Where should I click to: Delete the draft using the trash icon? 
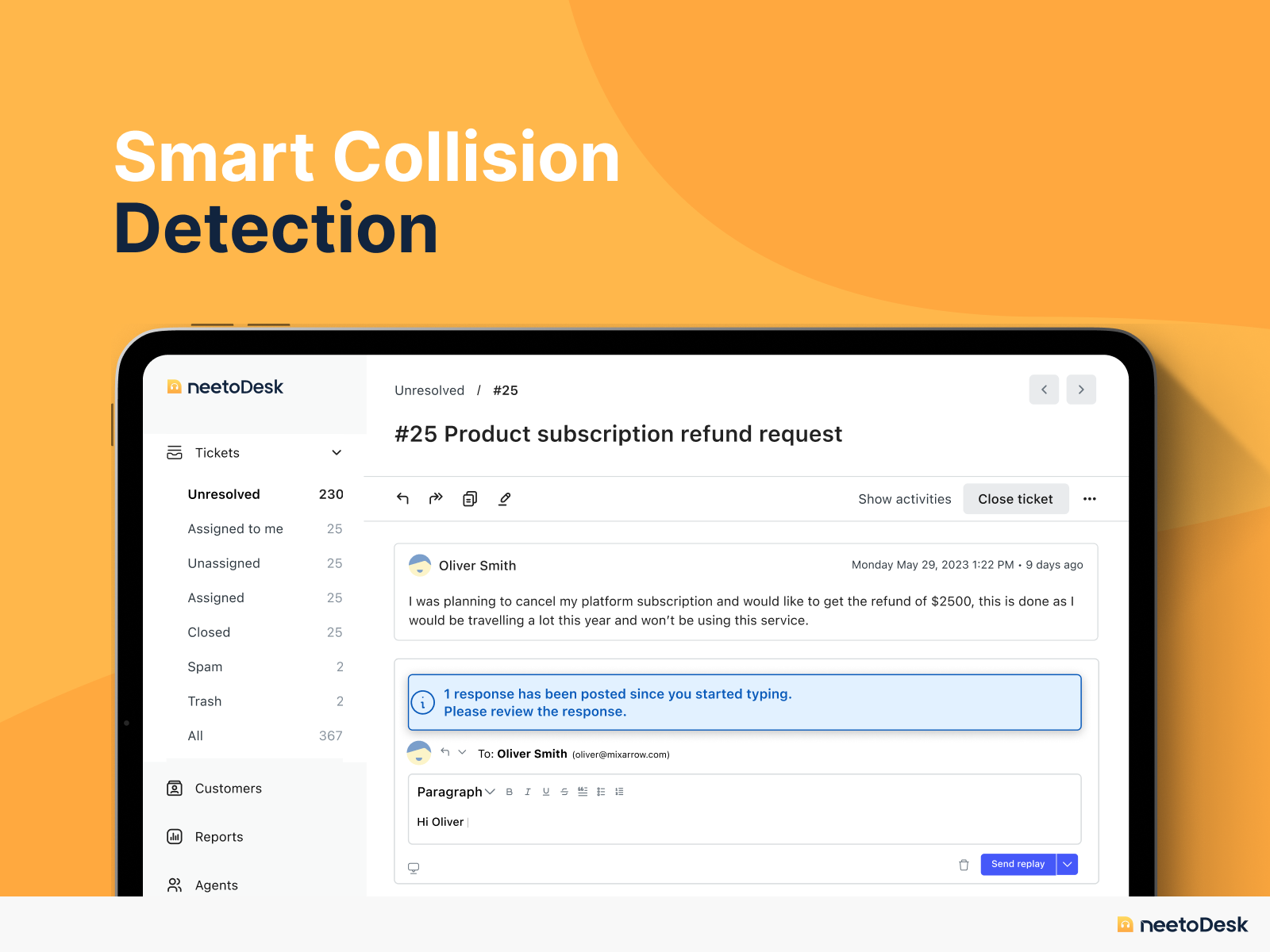pos(964,866)
